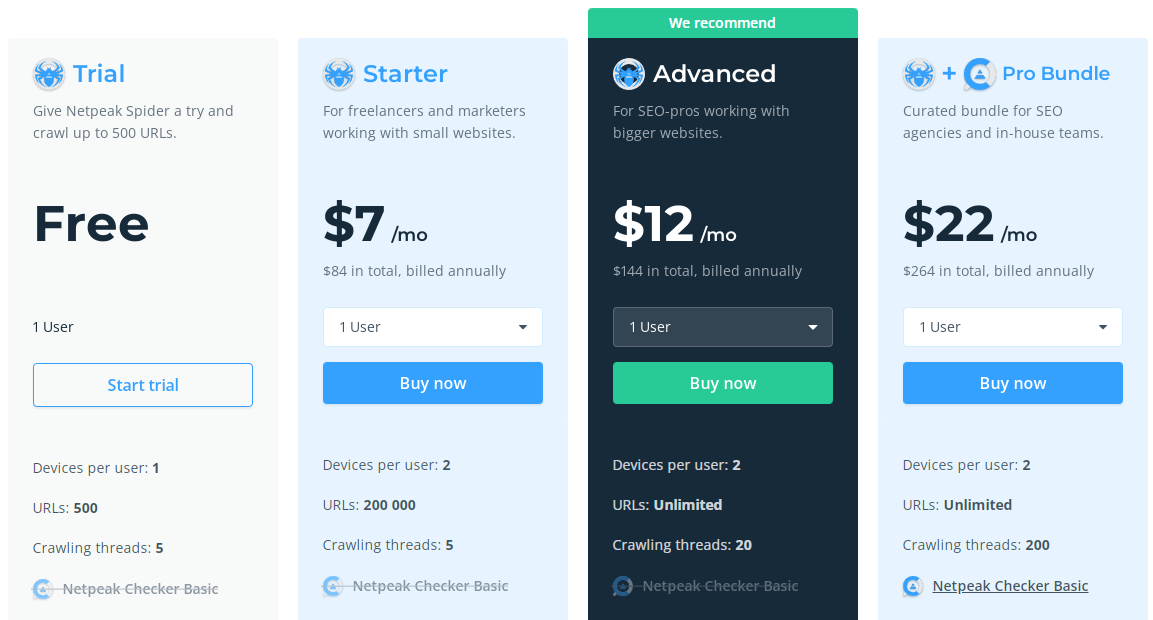
Task: Buy the Starter plan now
Action: point(432,383)
